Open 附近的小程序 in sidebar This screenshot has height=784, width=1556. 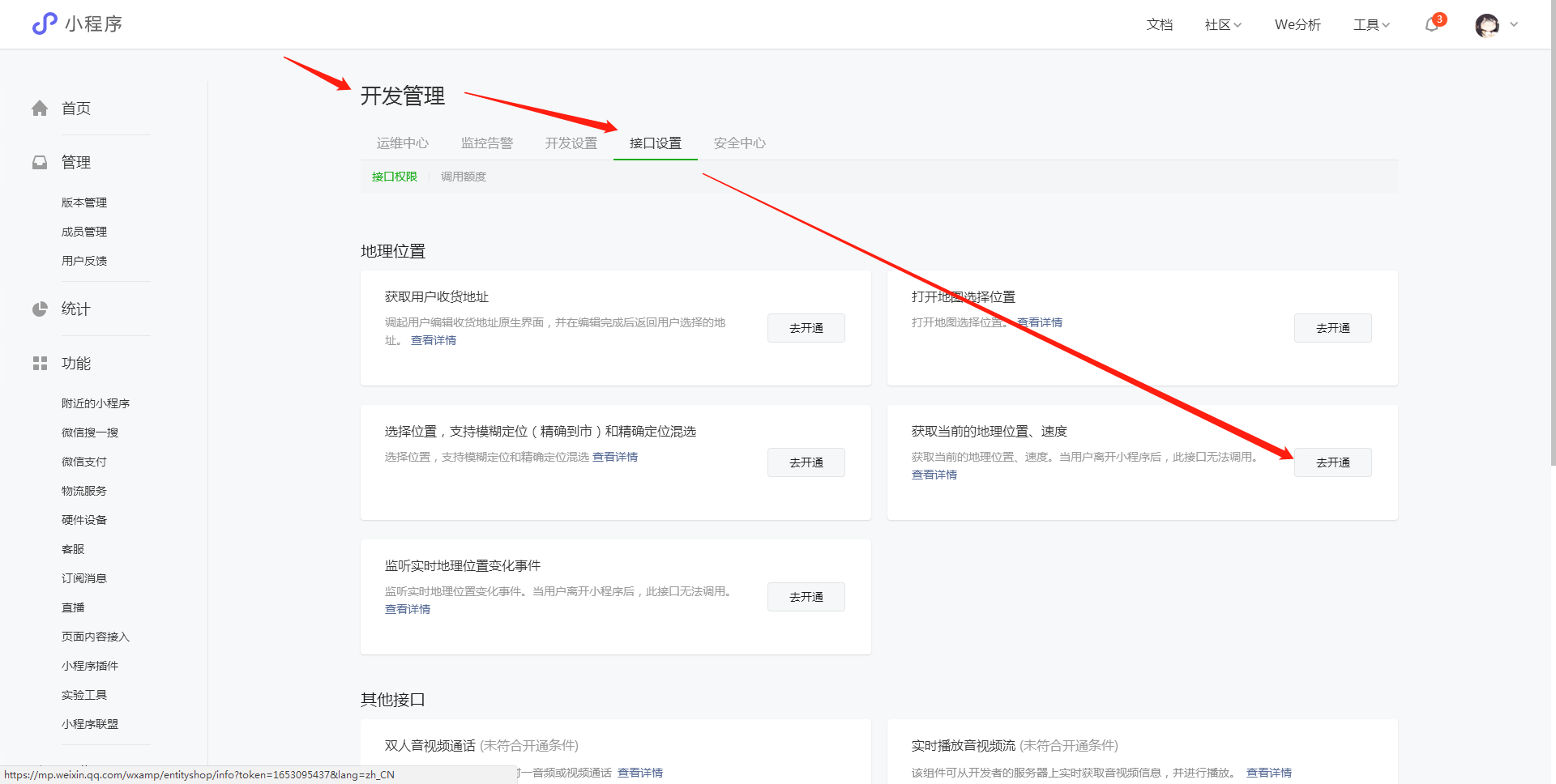96,403
